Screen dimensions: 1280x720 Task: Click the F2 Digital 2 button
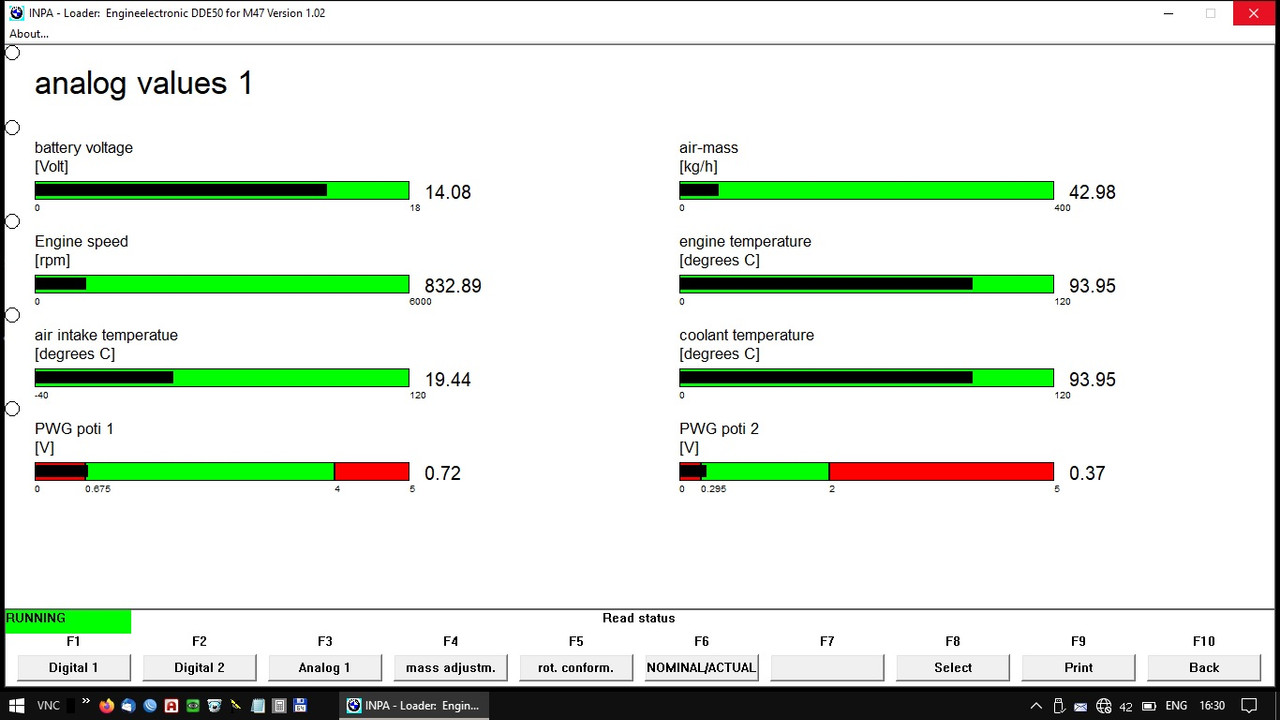pyautogui.click(x=199, y=667)
